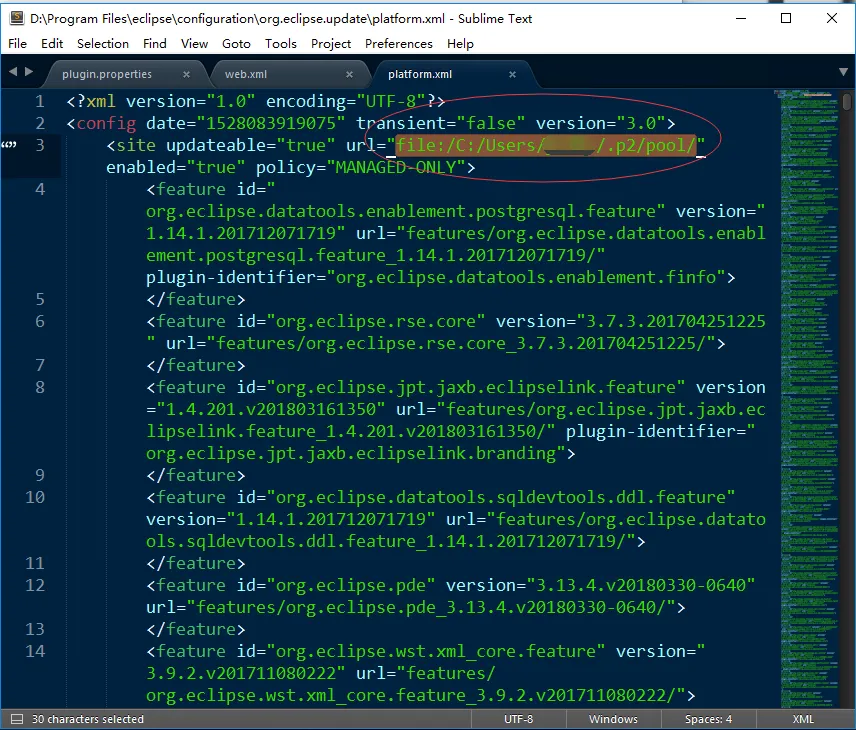The height and width of the screenshot is (730, 856).
Task: Click line number 12 in gutter
Action: tap(35, 585)
